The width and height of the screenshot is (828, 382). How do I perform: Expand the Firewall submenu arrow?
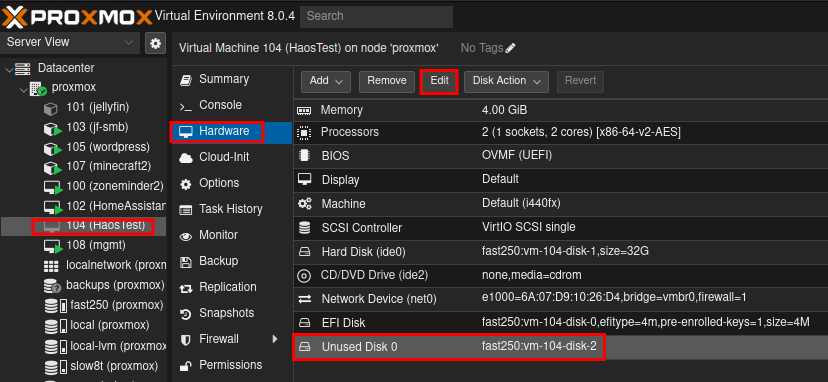pyautogui.click(x=275, y=339)
